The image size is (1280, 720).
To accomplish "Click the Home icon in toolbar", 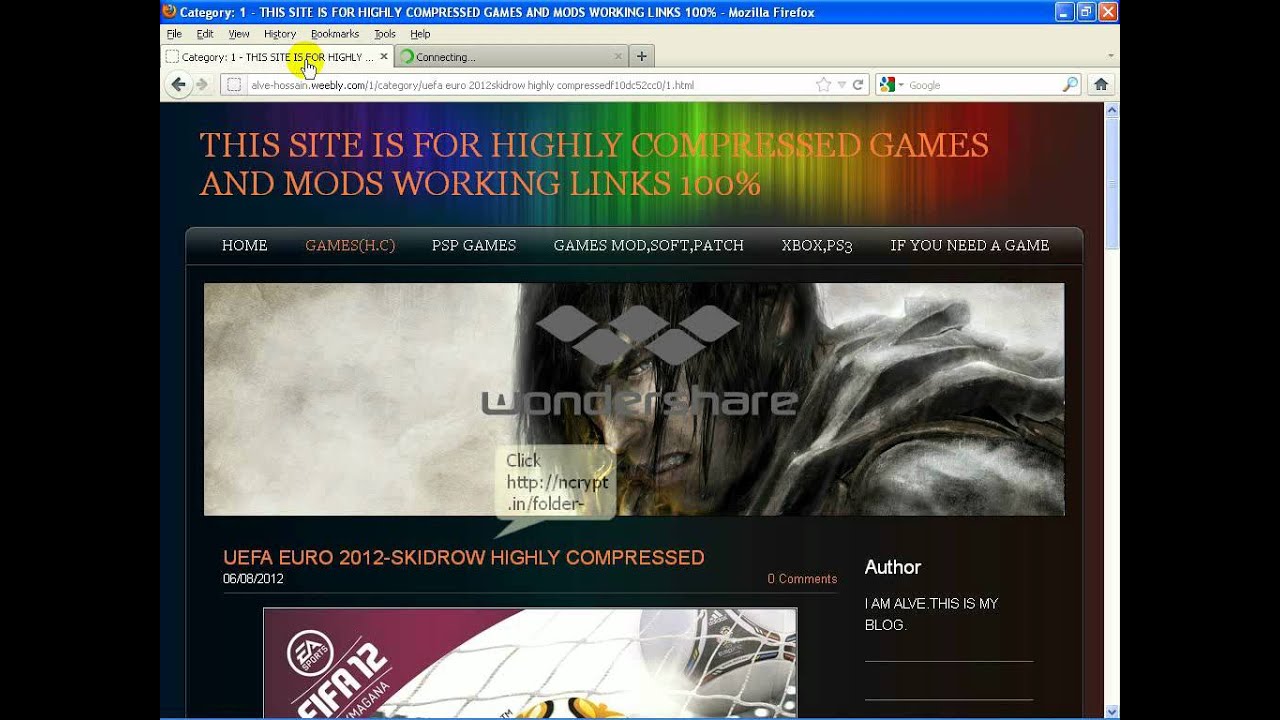I will pos(1101,85).
